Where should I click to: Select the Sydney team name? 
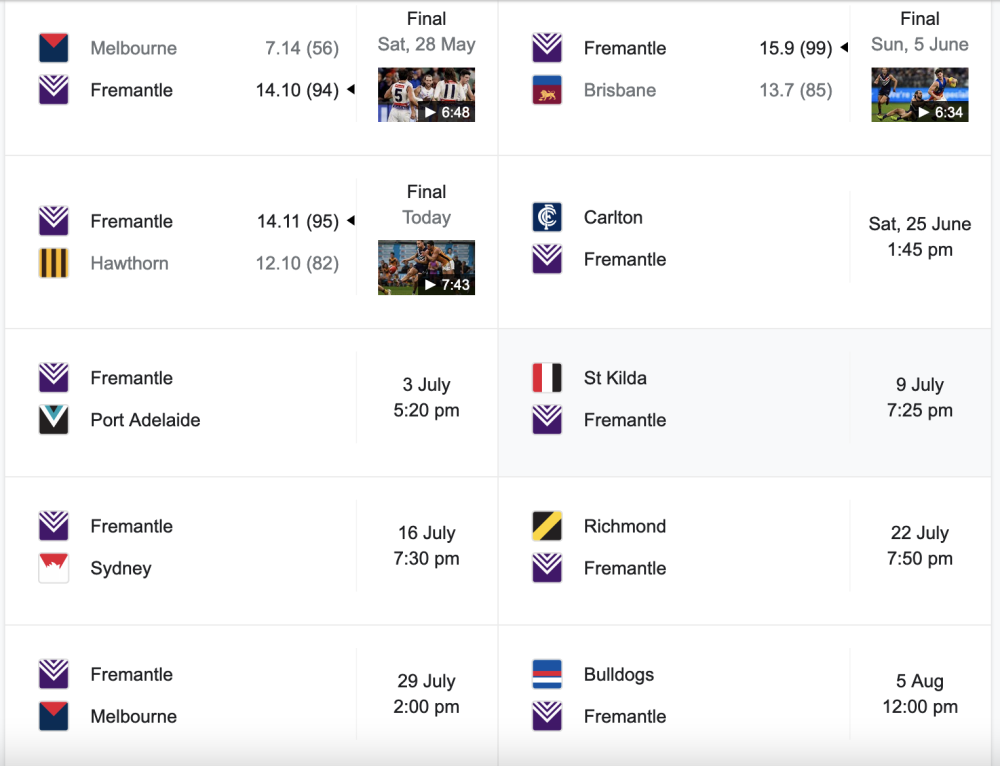click(121, 568)
